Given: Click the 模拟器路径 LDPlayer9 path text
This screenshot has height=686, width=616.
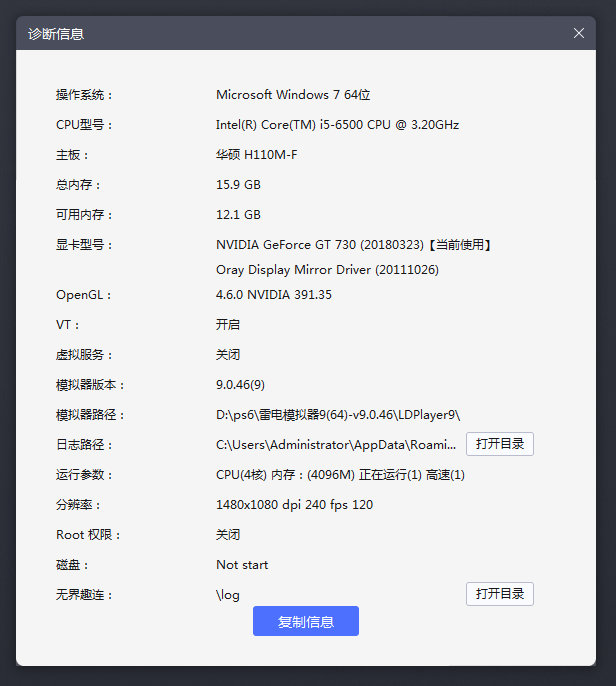Looking at the screenshot, I should (x=337, y=415).
